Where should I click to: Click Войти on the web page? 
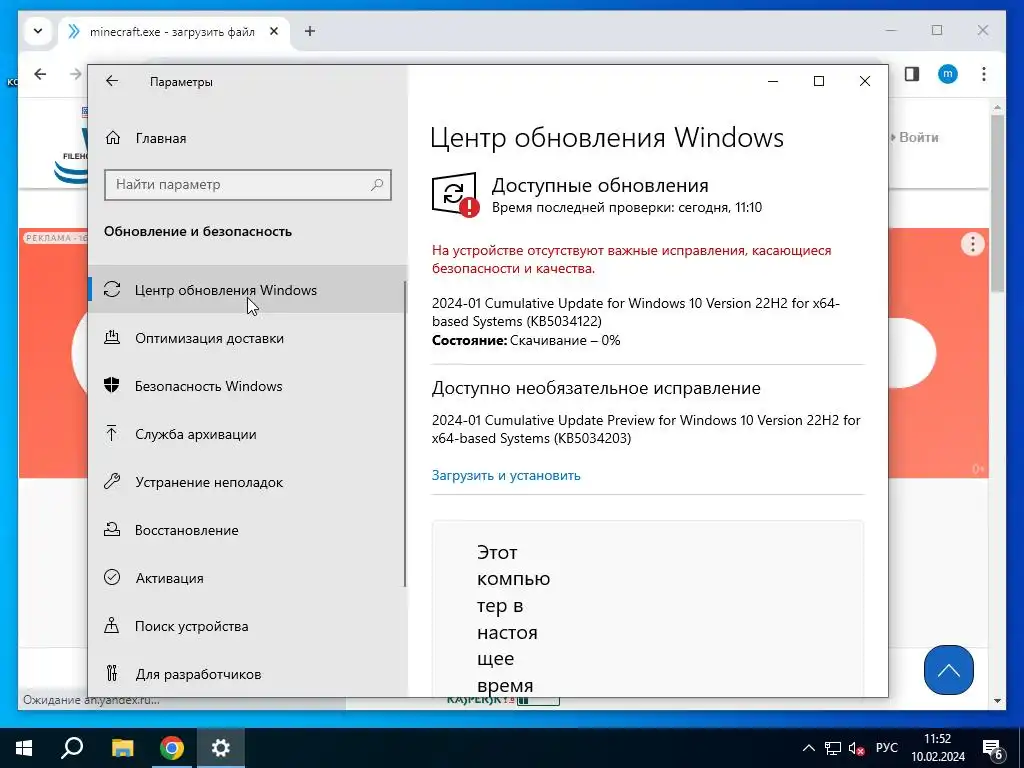[x=918, y=137]
